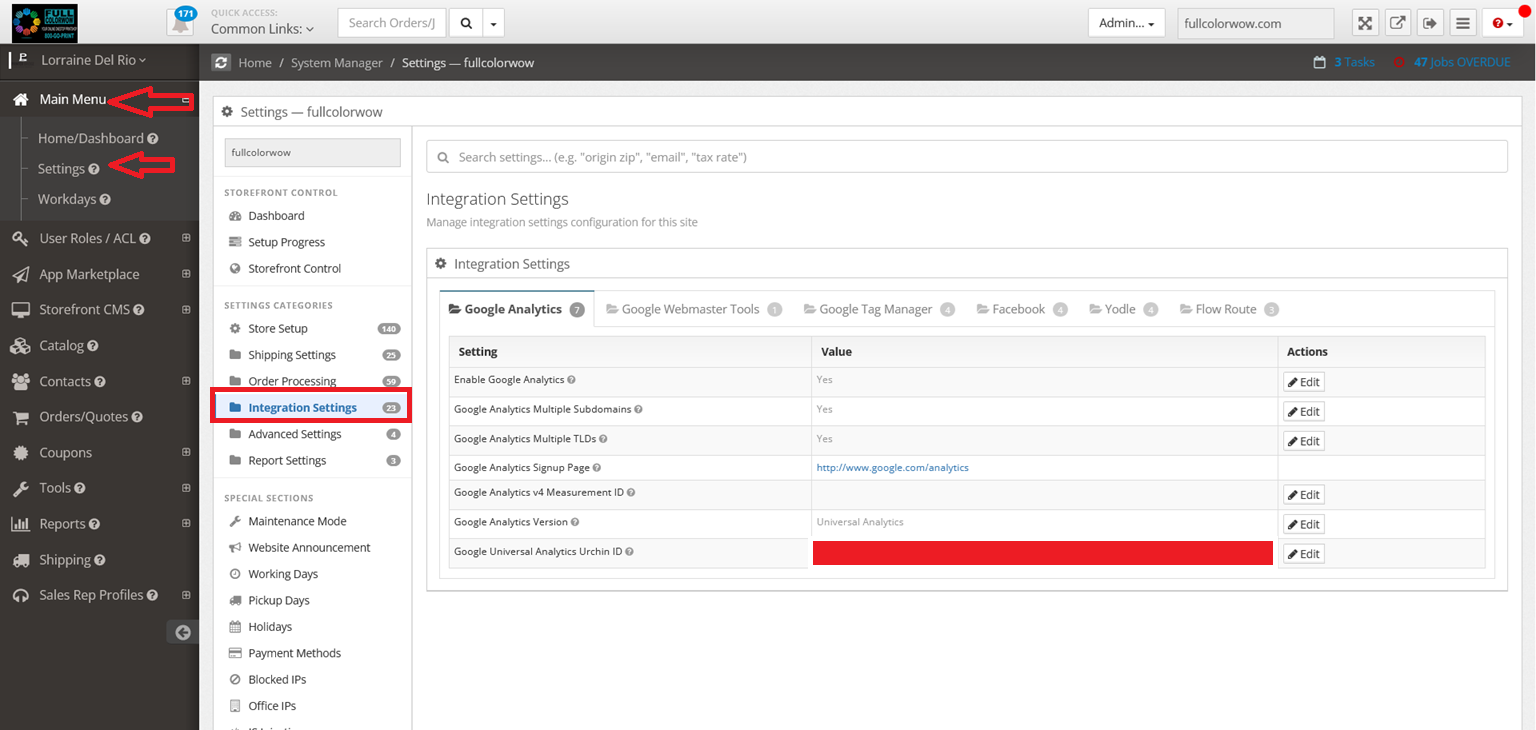Click the Sales Rep Profiles headset icon

point(20,595)
